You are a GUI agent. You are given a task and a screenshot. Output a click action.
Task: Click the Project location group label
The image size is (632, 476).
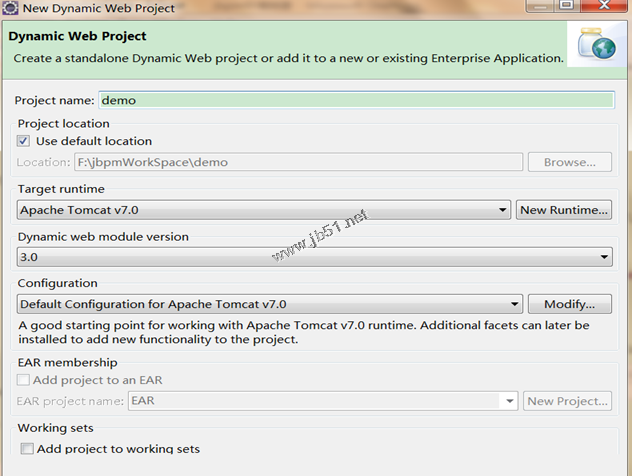pyautogui.click(x=63, y=123)
